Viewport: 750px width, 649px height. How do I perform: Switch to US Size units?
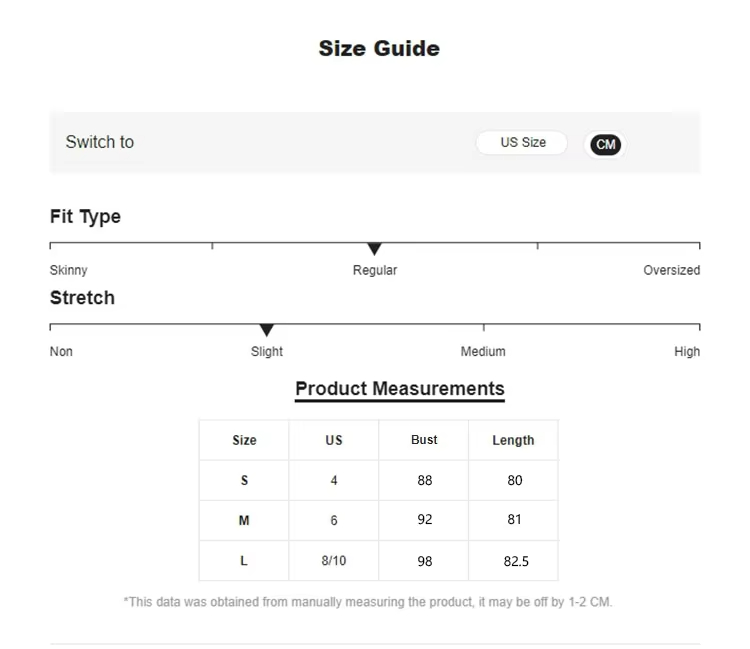coord(522,143)
